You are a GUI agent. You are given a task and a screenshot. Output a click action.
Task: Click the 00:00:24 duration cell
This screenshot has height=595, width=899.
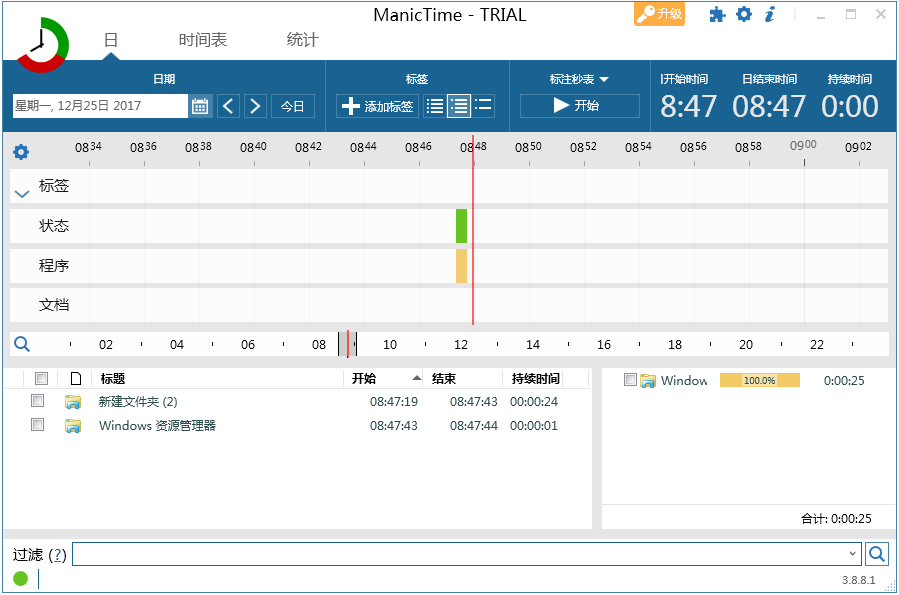pos(534,402)
